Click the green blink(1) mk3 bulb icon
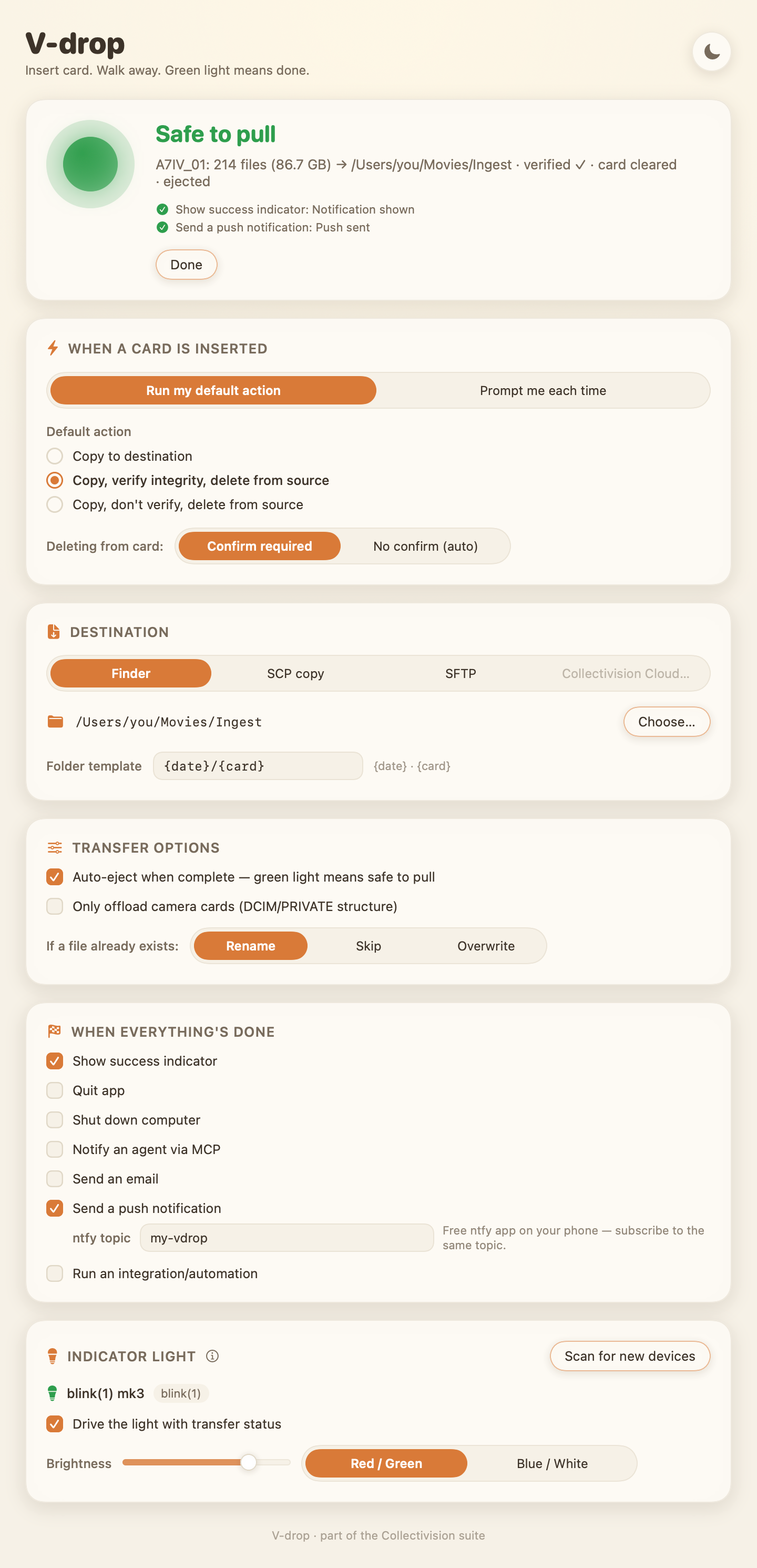The width and height of the screenshot is (757, 1568). tap(53, 1393)
